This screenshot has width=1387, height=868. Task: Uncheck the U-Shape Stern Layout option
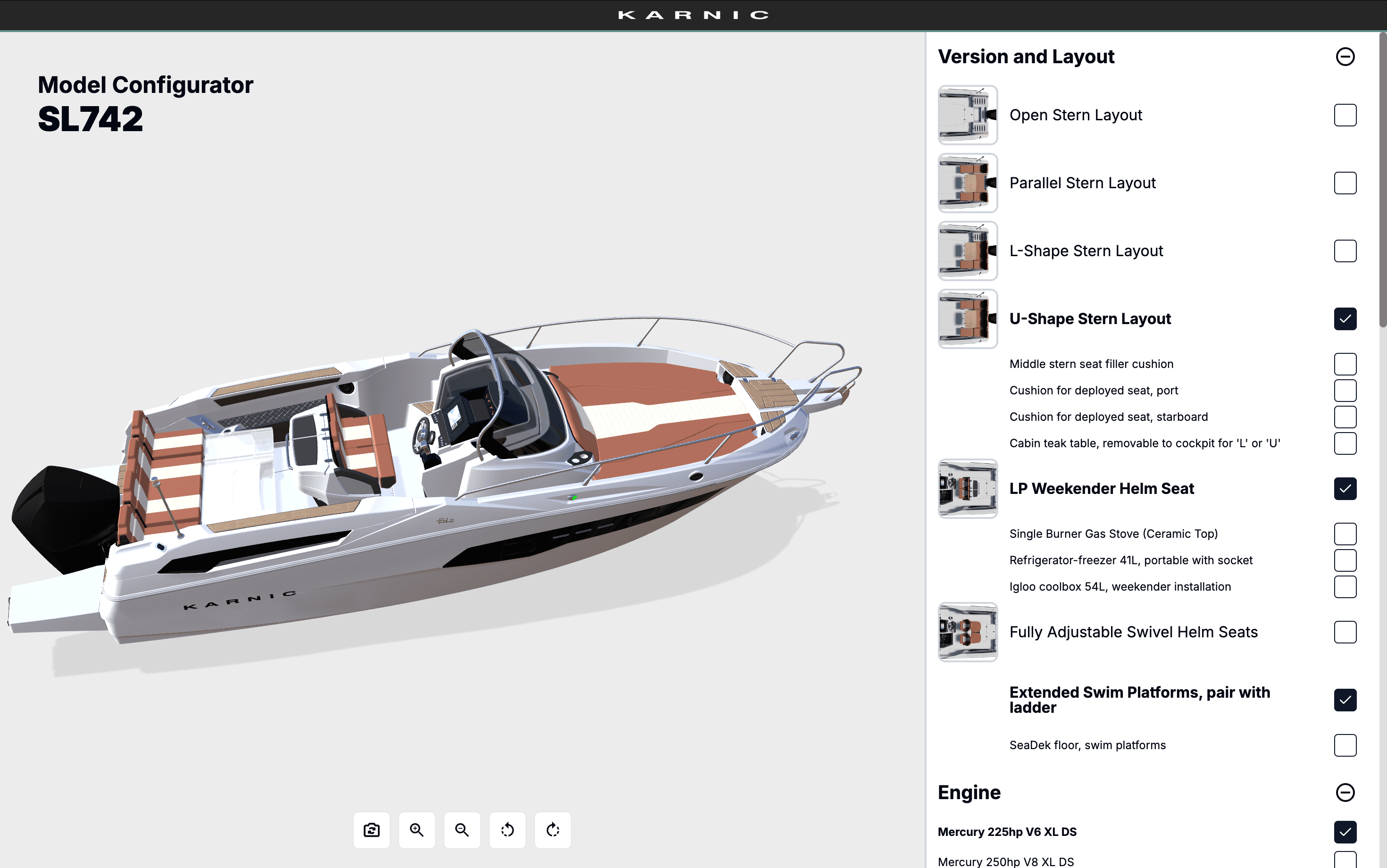[x=1345, y=318]
